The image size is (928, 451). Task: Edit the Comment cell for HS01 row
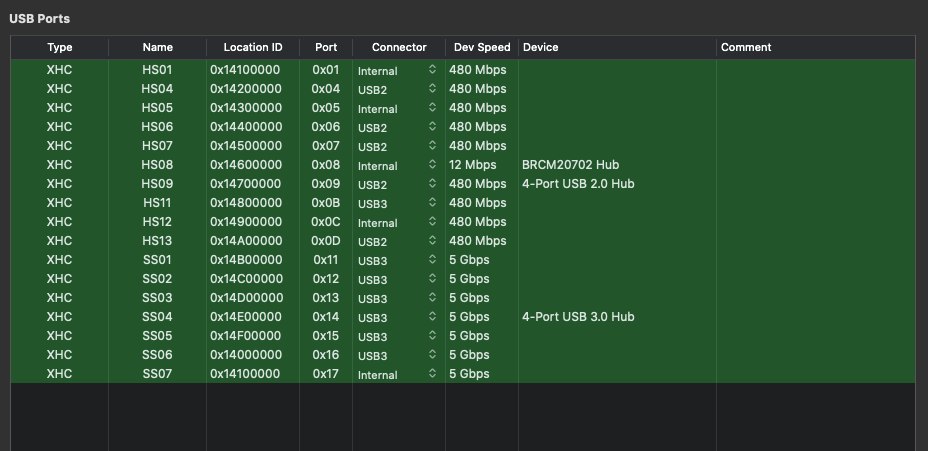click(816, 70)
